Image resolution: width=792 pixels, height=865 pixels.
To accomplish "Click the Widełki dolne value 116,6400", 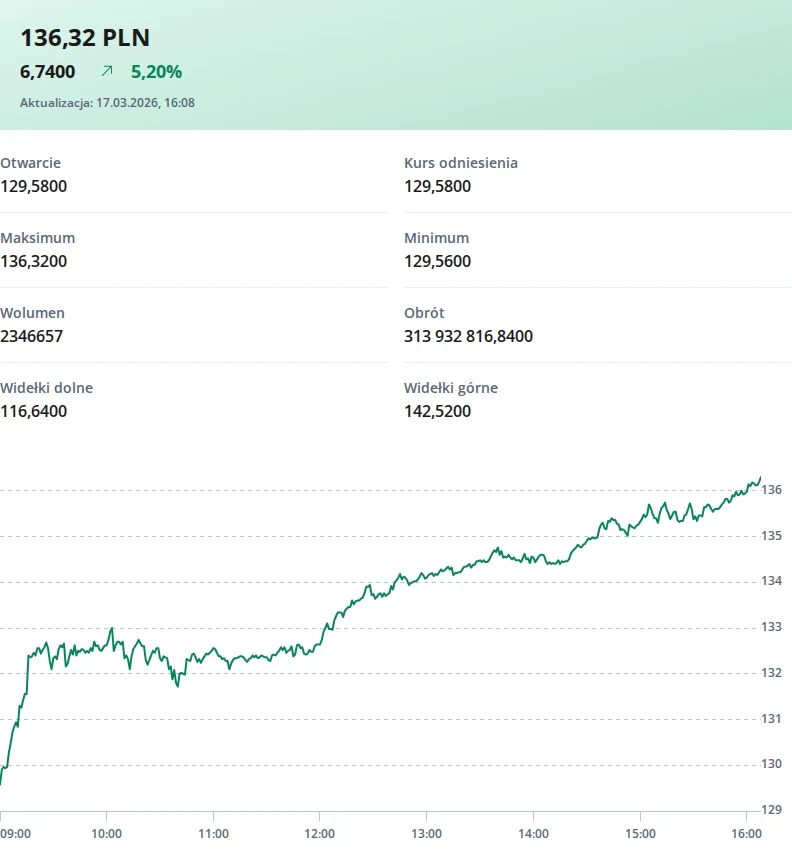I will click(x=34, y=411).
